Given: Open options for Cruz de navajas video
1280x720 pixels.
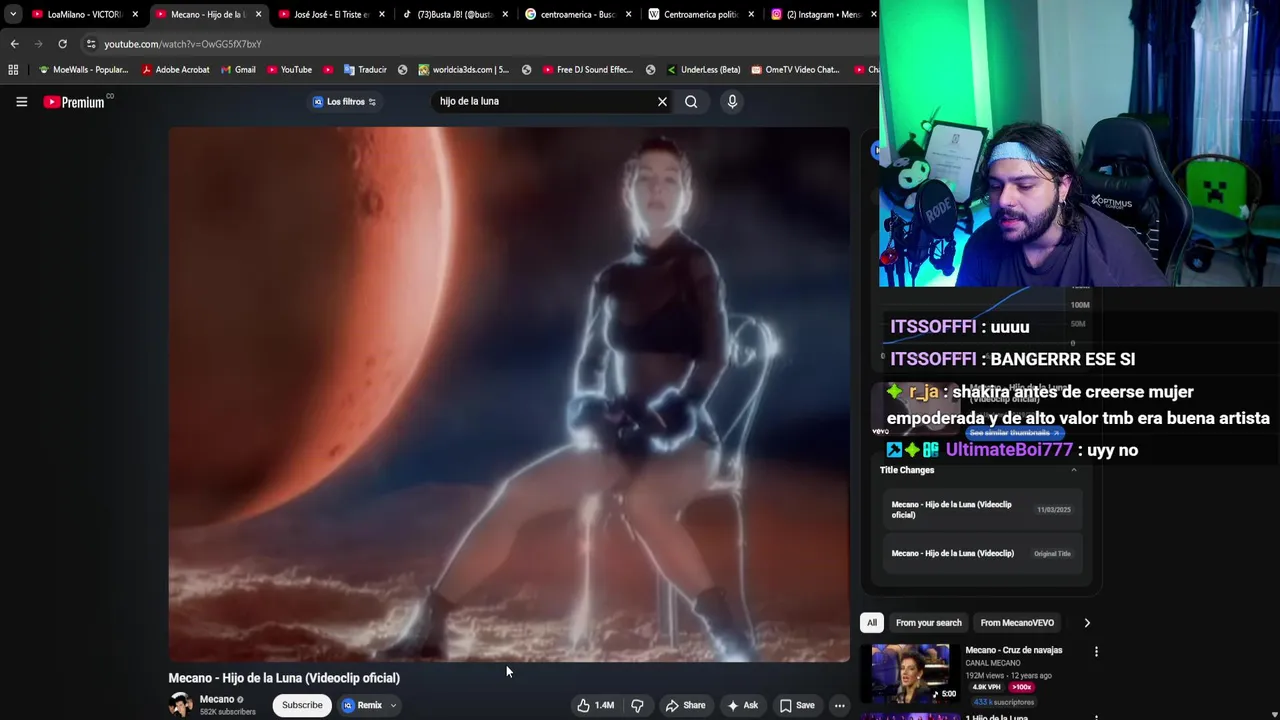Looking at the screenshot, I should [x=1096, y=652].
